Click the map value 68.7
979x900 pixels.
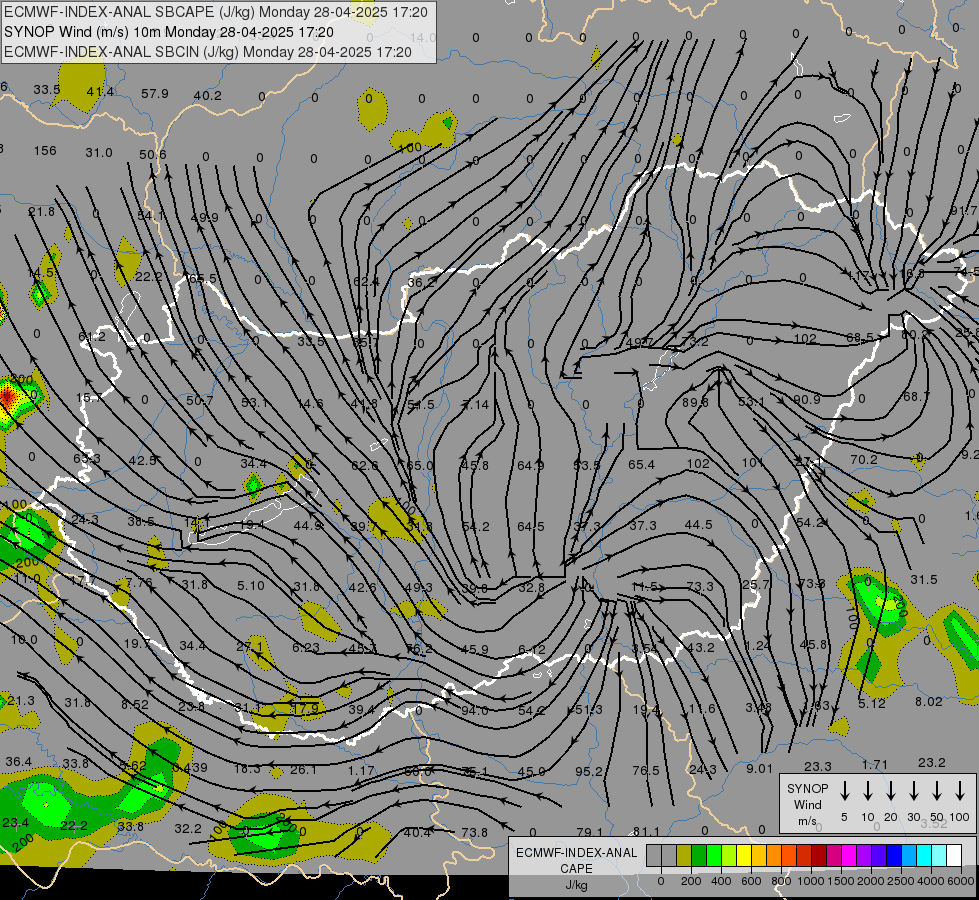(916, 397)
